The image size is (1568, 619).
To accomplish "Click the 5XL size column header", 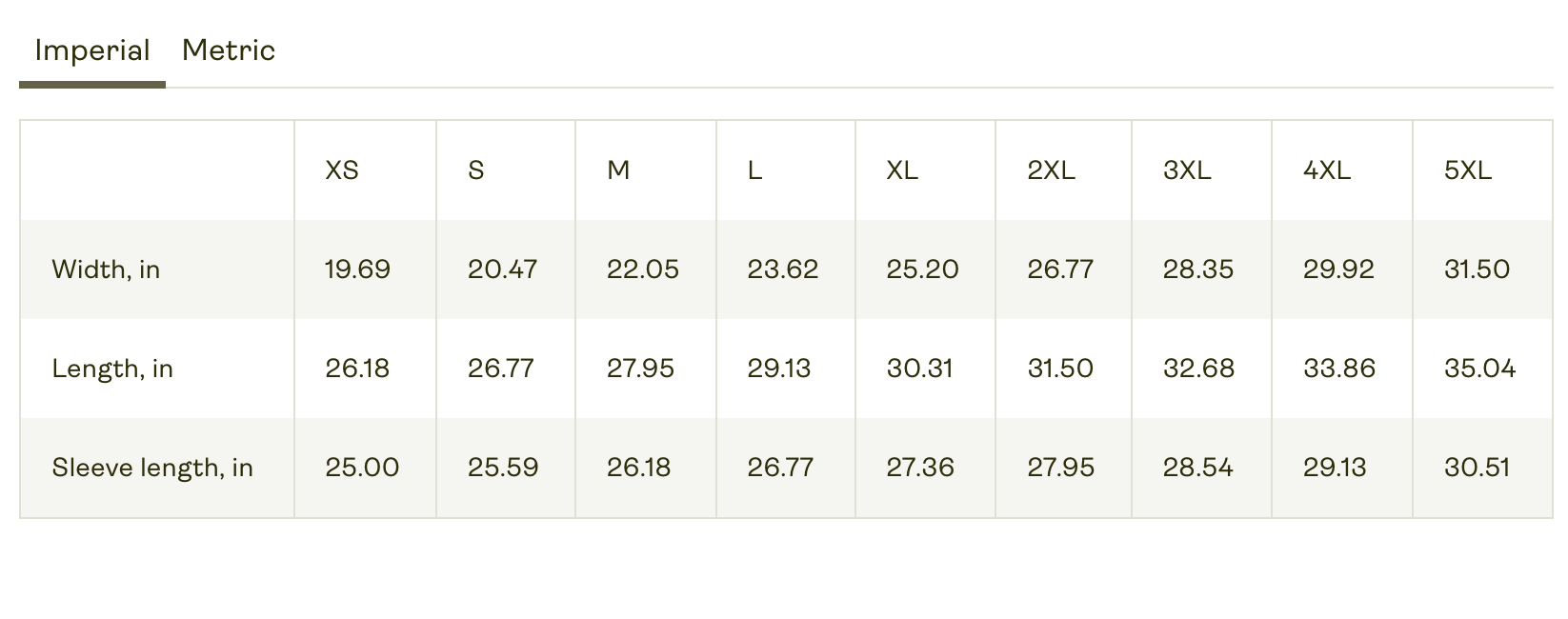I will pyautogui.click(x=1468, y=170).
